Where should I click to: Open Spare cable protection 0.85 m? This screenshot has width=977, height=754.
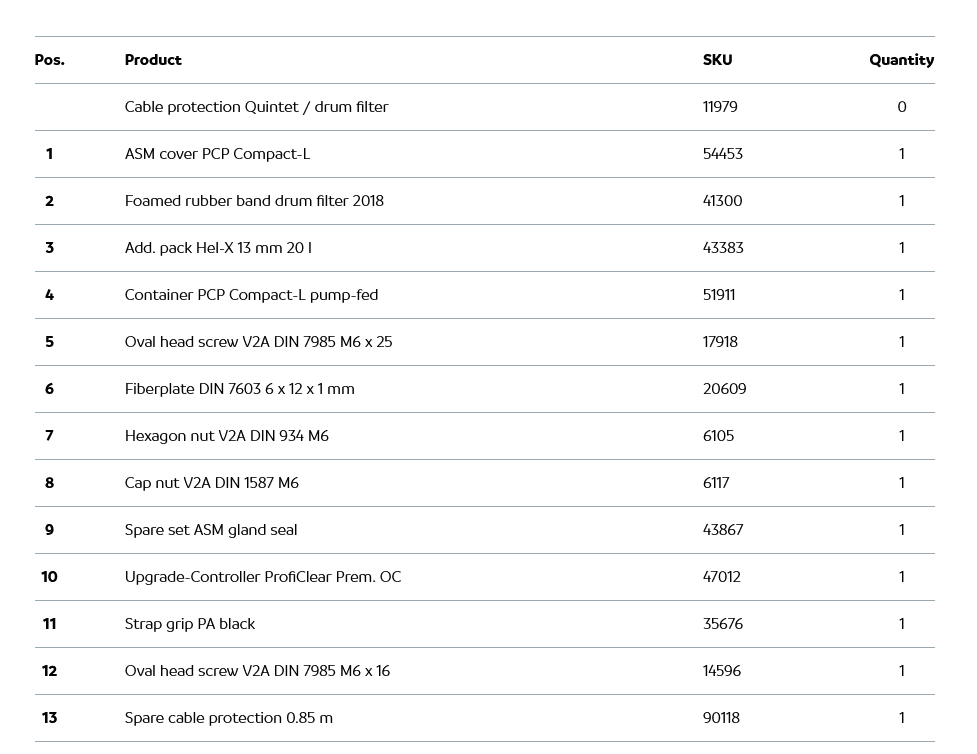228,718
